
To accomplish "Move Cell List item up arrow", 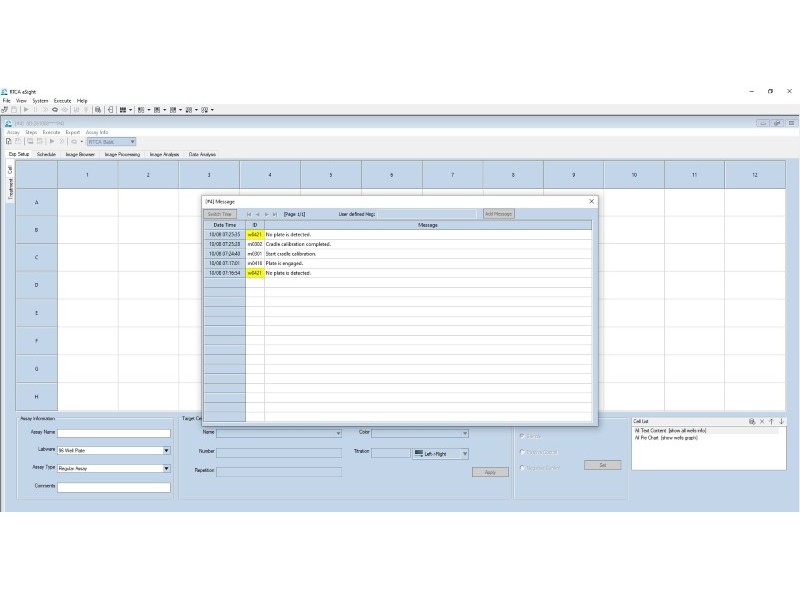I will pyautogui.click(x=771, y=421).
